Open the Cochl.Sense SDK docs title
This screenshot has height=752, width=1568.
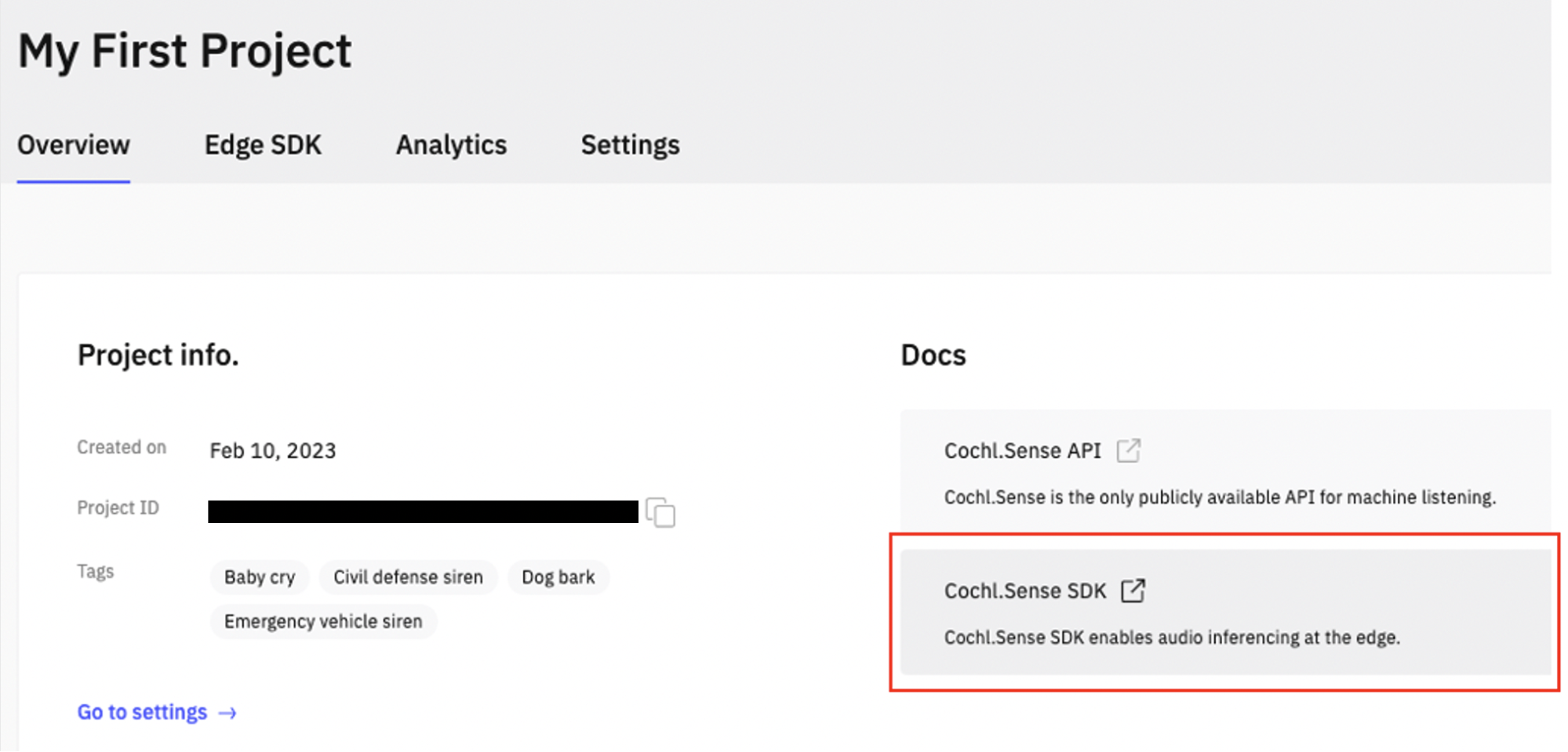(x=1024, y=590)
